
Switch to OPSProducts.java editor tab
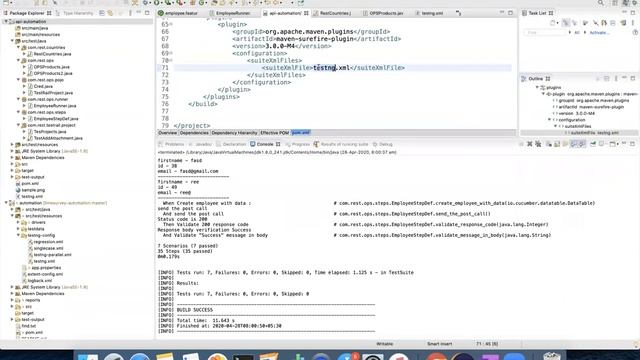[x=383, y=13]
